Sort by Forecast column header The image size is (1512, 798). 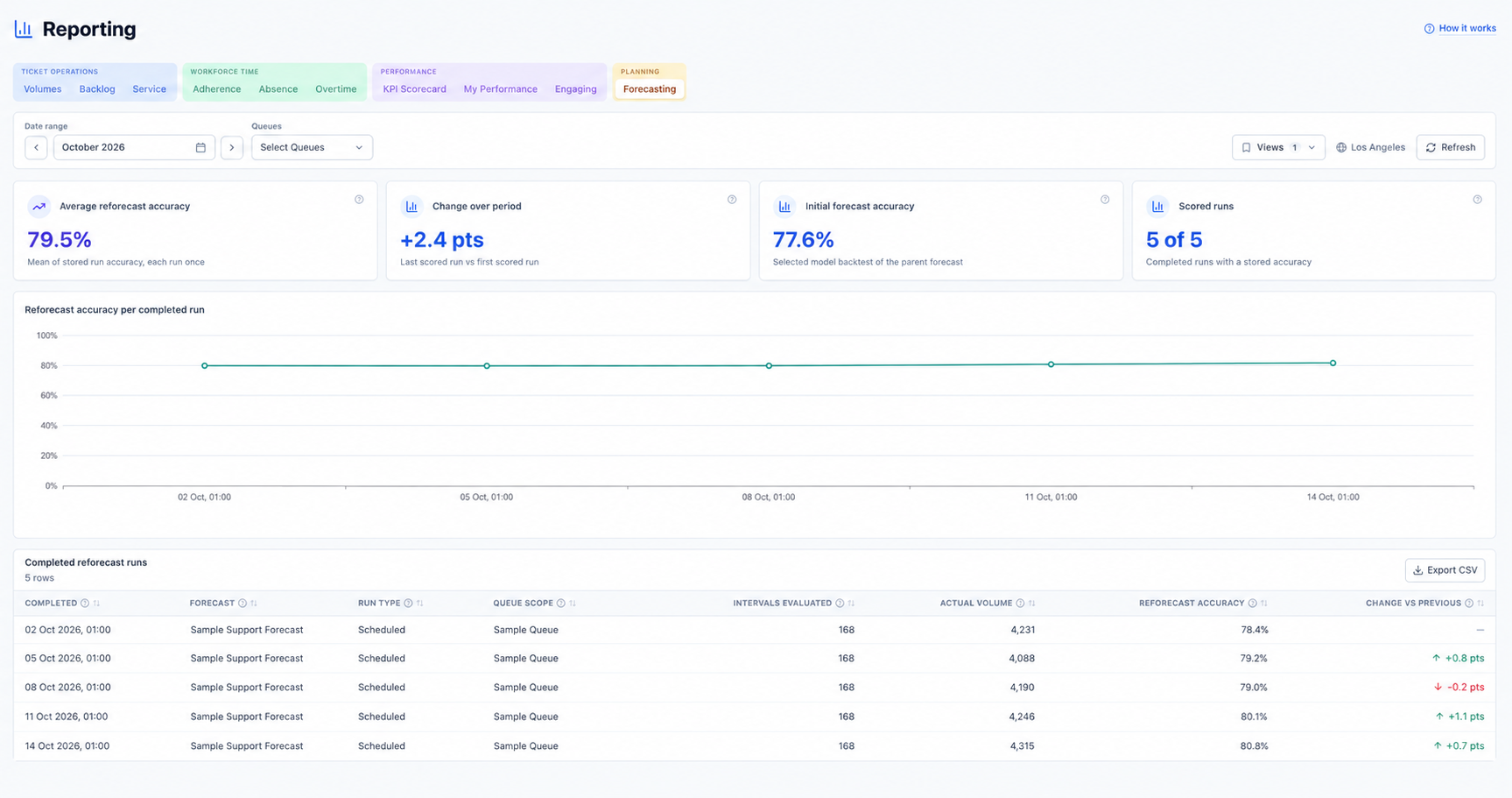[x=211, y=604]
